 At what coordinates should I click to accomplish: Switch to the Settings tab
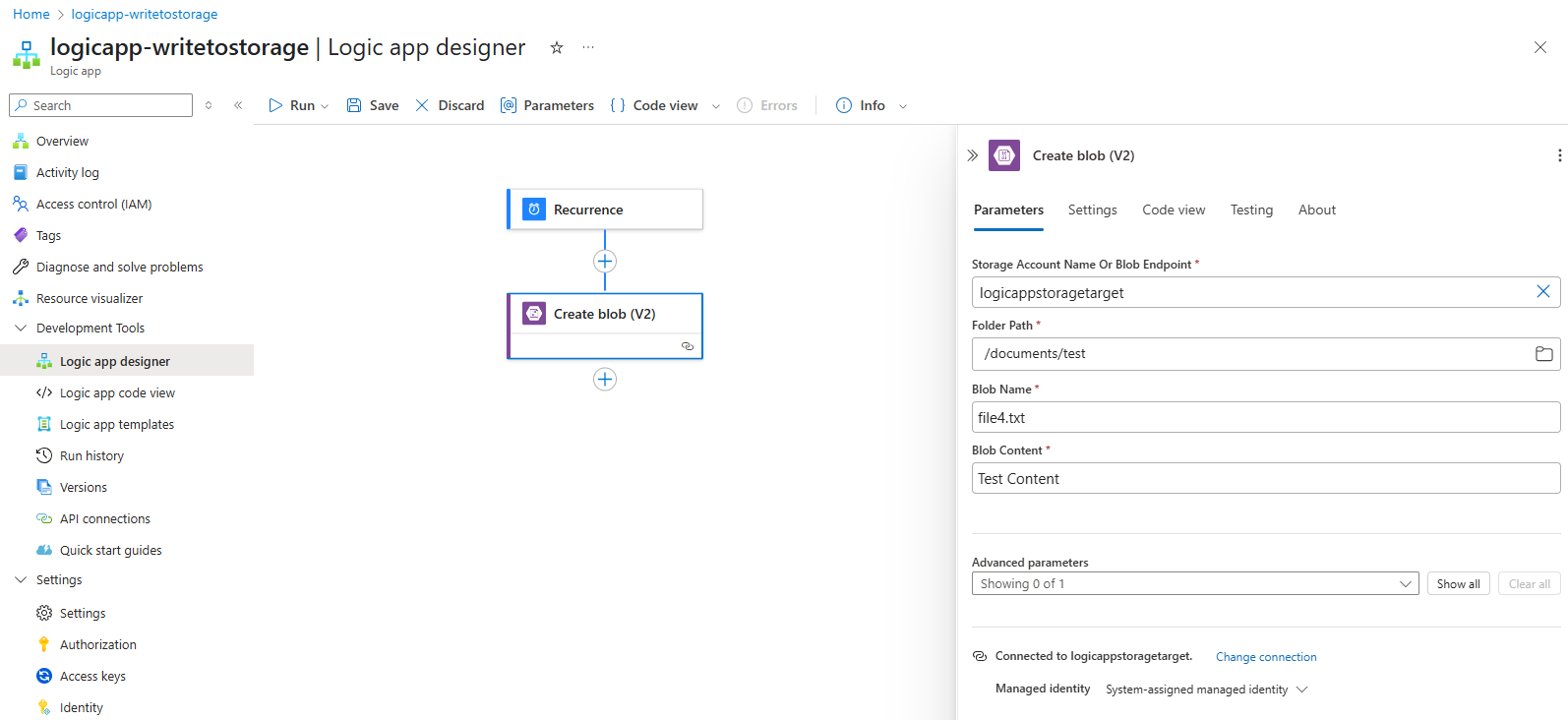click(x=1092, y=210)
